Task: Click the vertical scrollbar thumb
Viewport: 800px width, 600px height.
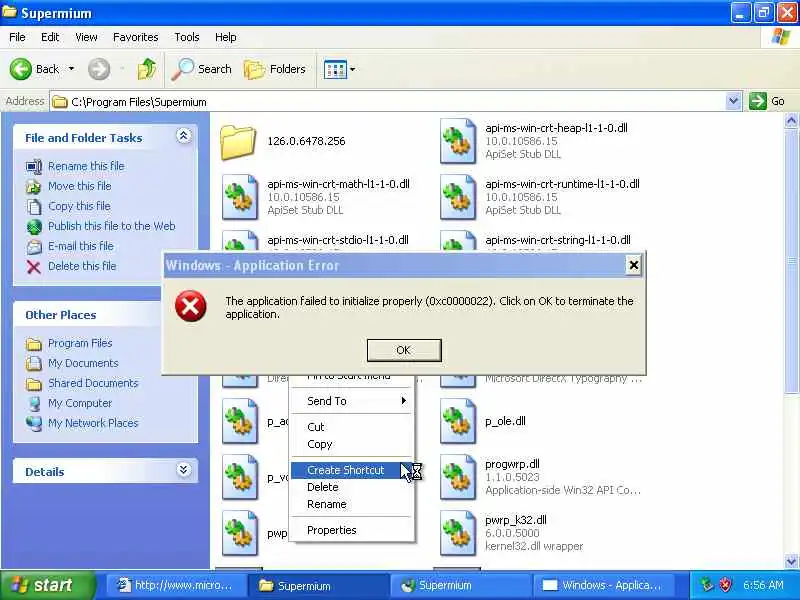Action: tap(791, 261)
